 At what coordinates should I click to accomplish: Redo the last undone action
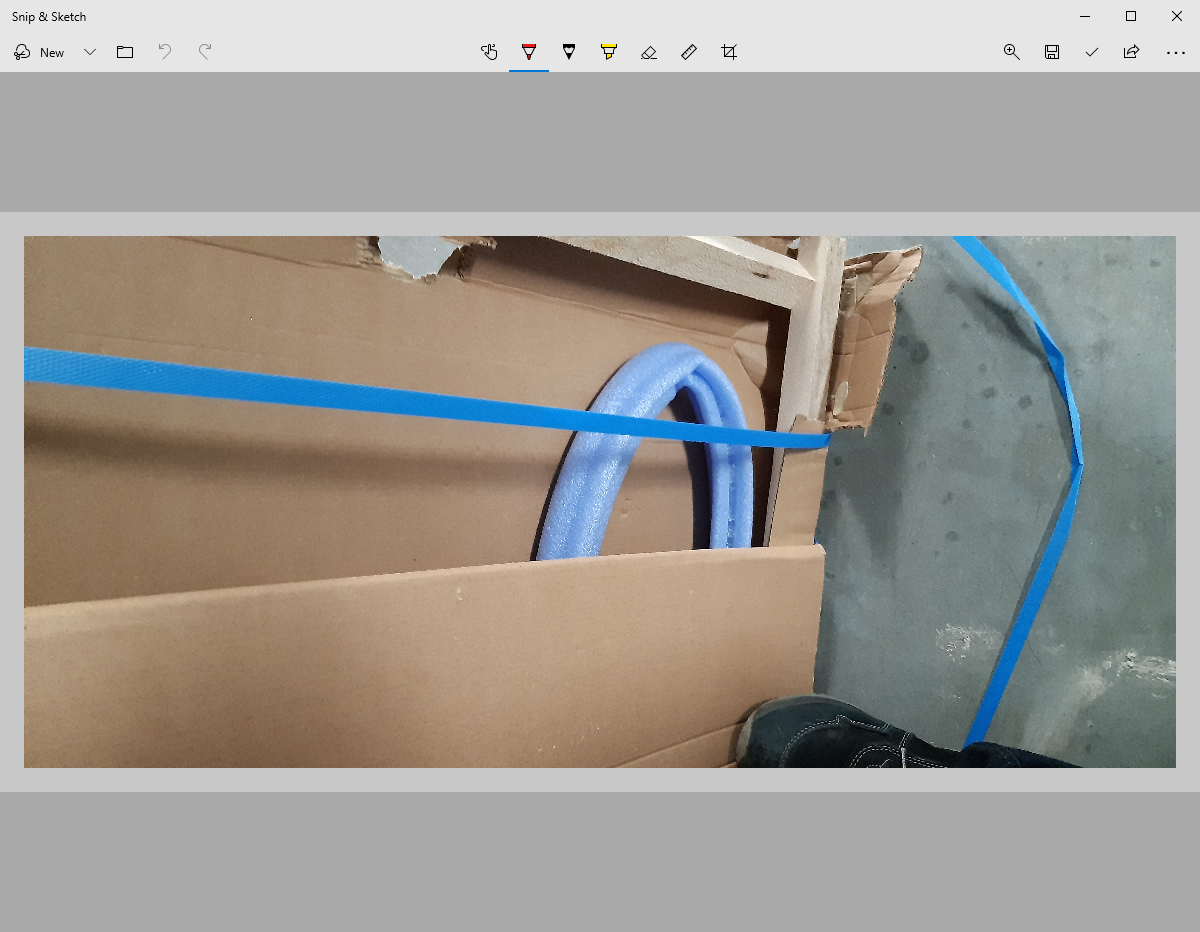[205, 52]
